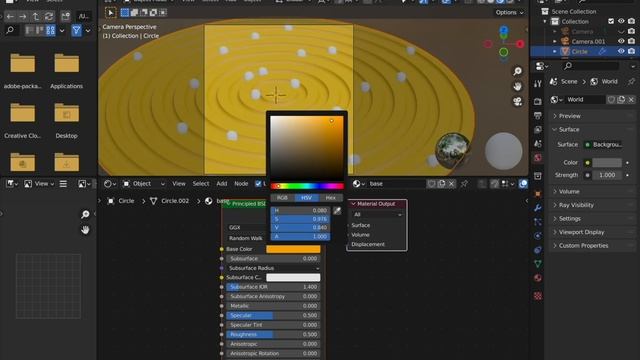Open the Scene properties tab
The height and width of the screenshot is (360, 640).
coord(538,144)
